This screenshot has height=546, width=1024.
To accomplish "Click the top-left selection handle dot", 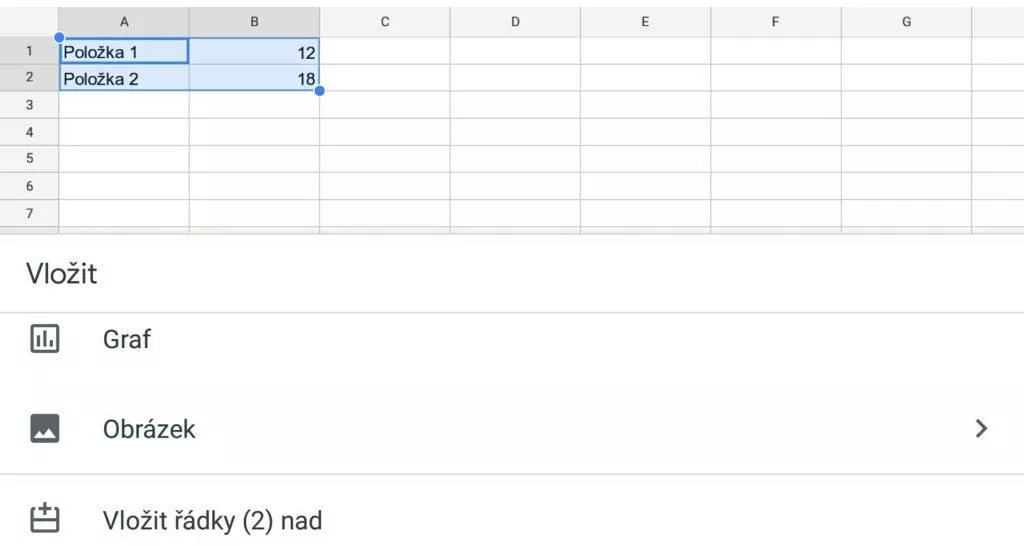I will click(59, 38).
